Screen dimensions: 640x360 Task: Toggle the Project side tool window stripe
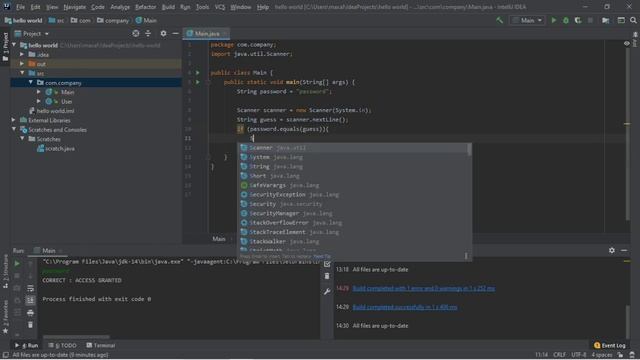(5, 47)
